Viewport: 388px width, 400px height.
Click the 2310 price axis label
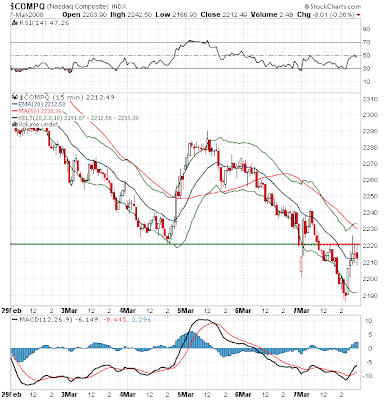click(370, 99)
